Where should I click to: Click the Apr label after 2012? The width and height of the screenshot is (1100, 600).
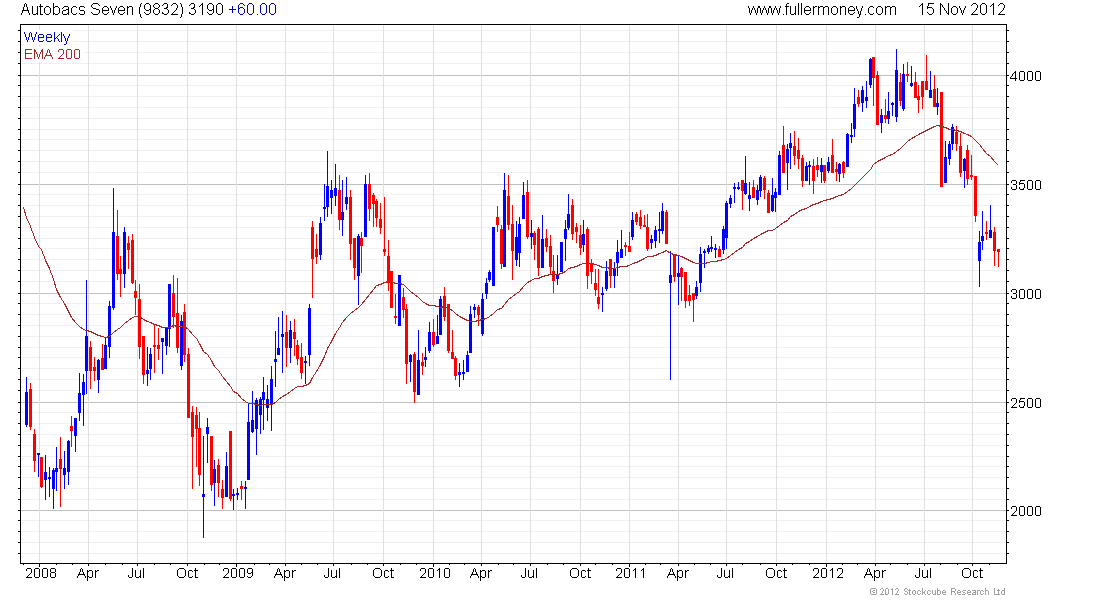(x=875, y=574)
